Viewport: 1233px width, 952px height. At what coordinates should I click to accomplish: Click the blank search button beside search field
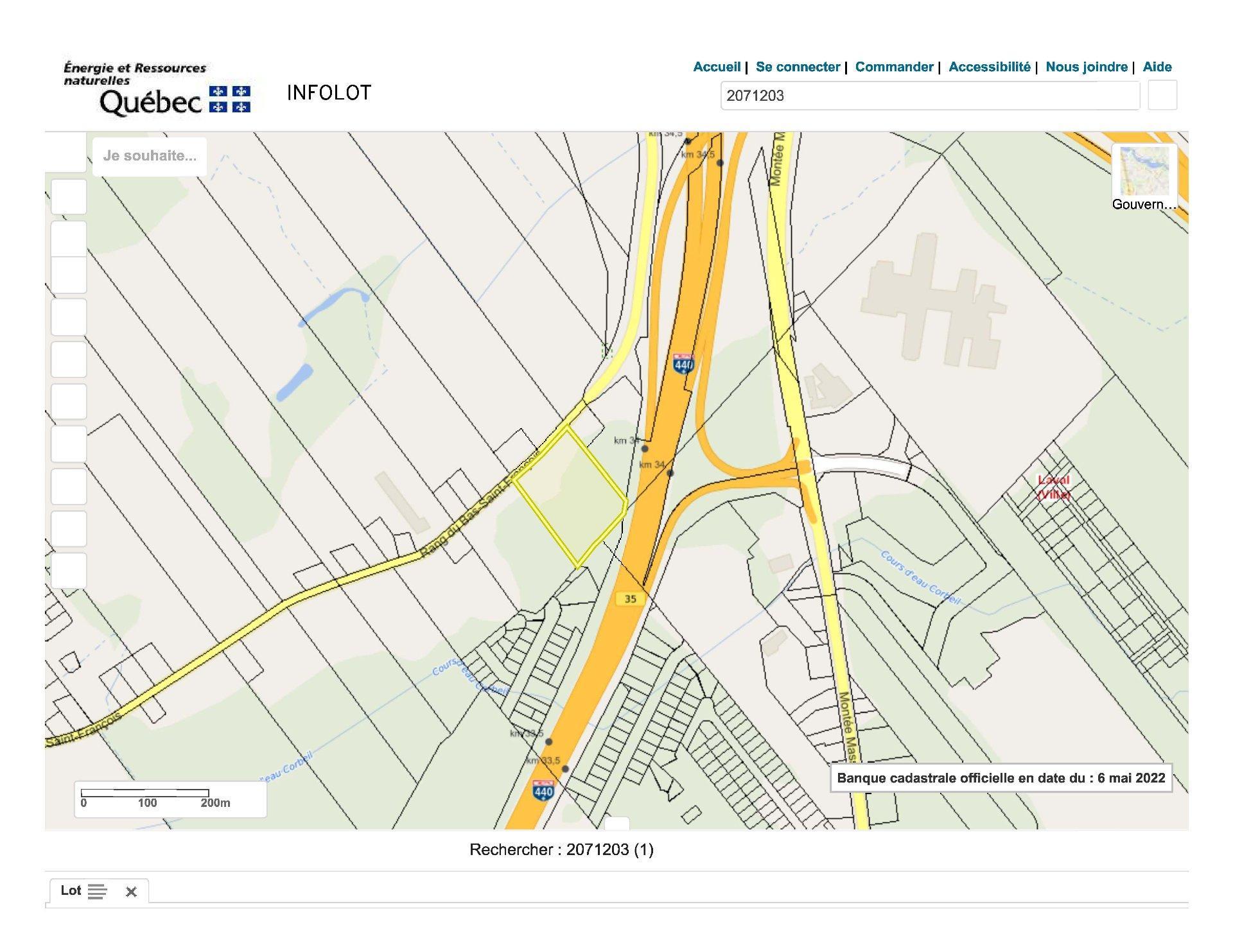click(1162, 96)
